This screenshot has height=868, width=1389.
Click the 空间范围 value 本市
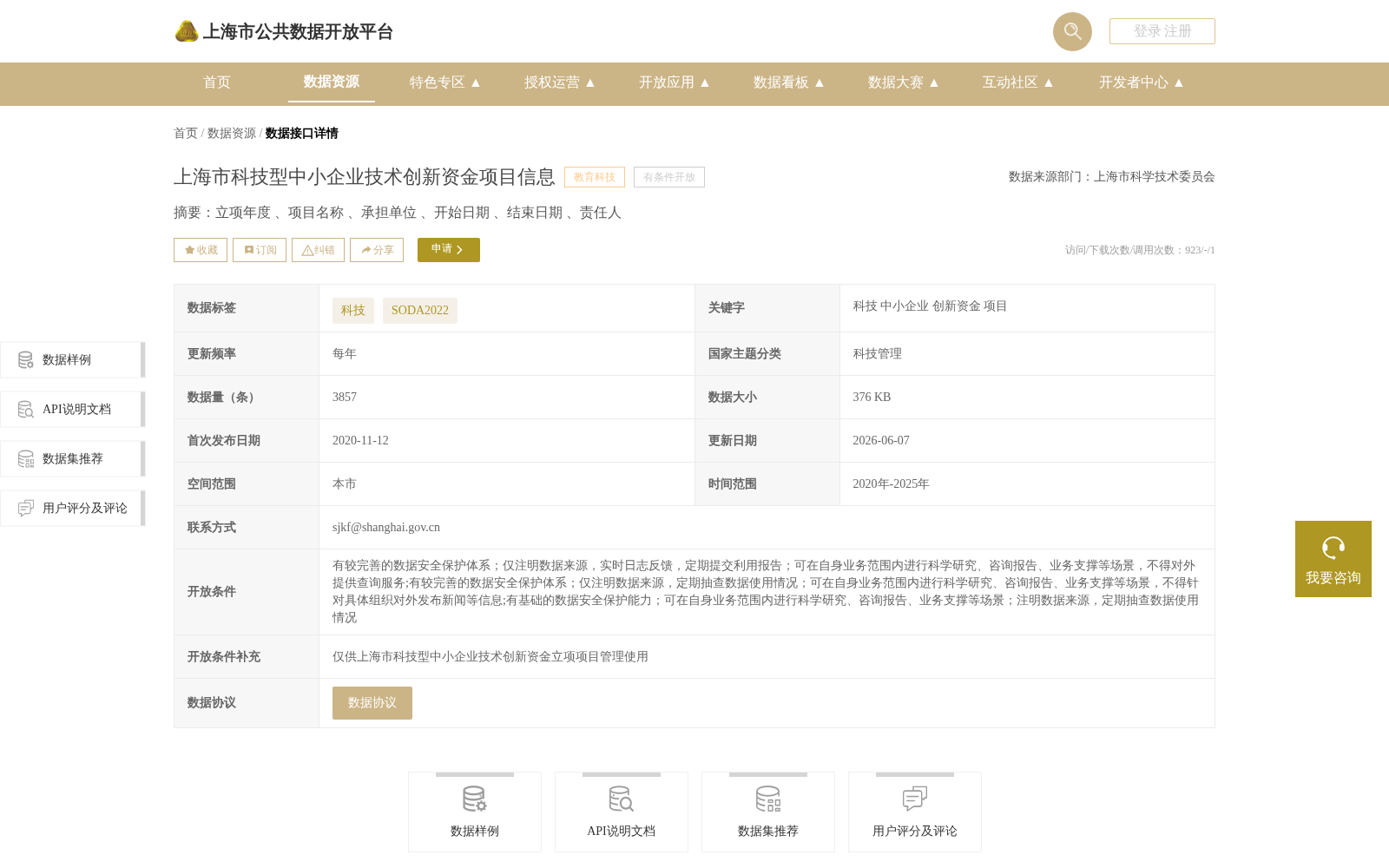coord(345,483)
